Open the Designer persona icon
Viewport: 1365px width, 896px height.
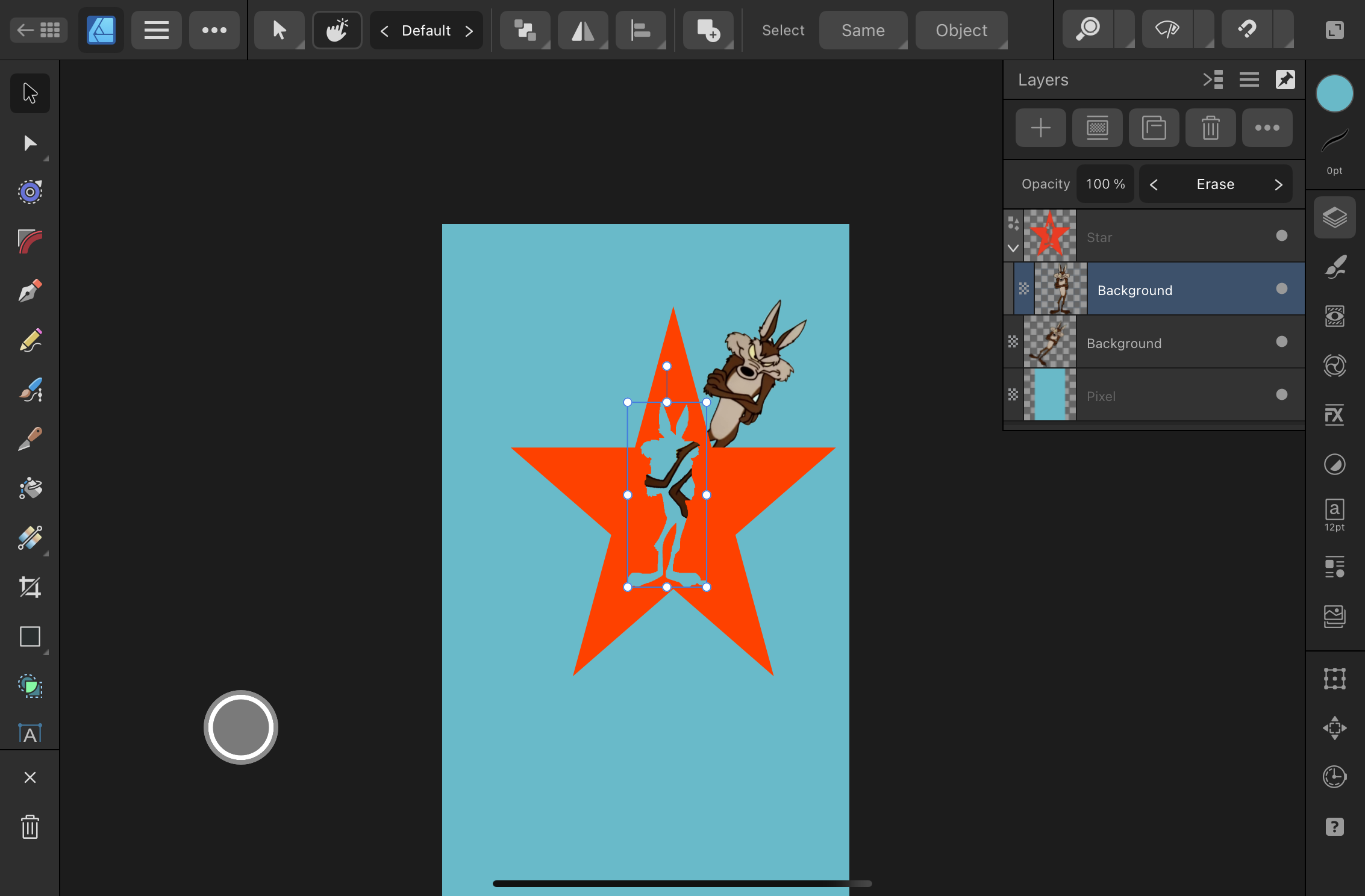pyautogui.click(x=101, y=30)
